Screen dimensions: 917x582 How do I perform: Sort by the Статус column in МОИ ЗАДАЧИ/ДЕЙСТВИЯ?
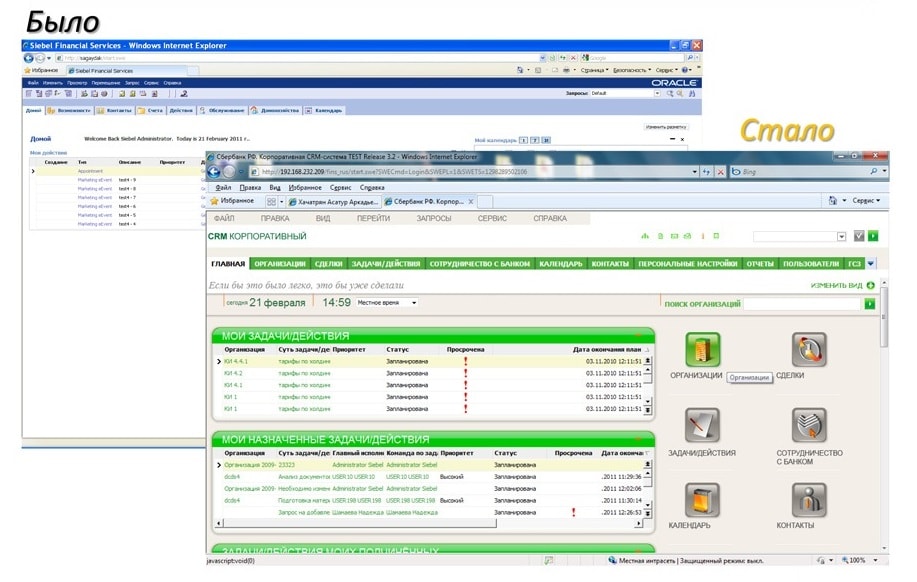tap(397, 349)
